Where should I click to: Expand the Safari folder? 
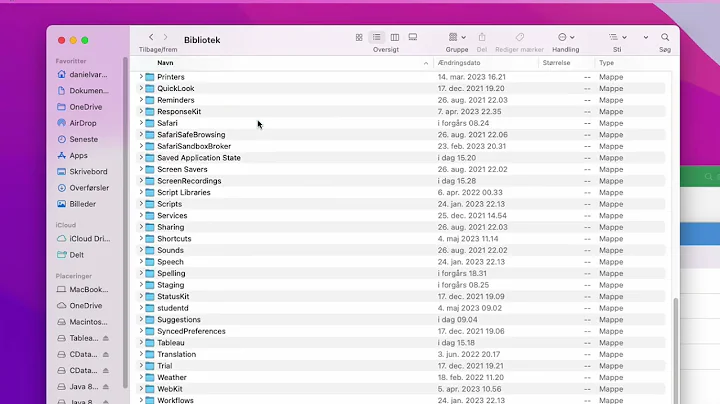tap(141, 123)
